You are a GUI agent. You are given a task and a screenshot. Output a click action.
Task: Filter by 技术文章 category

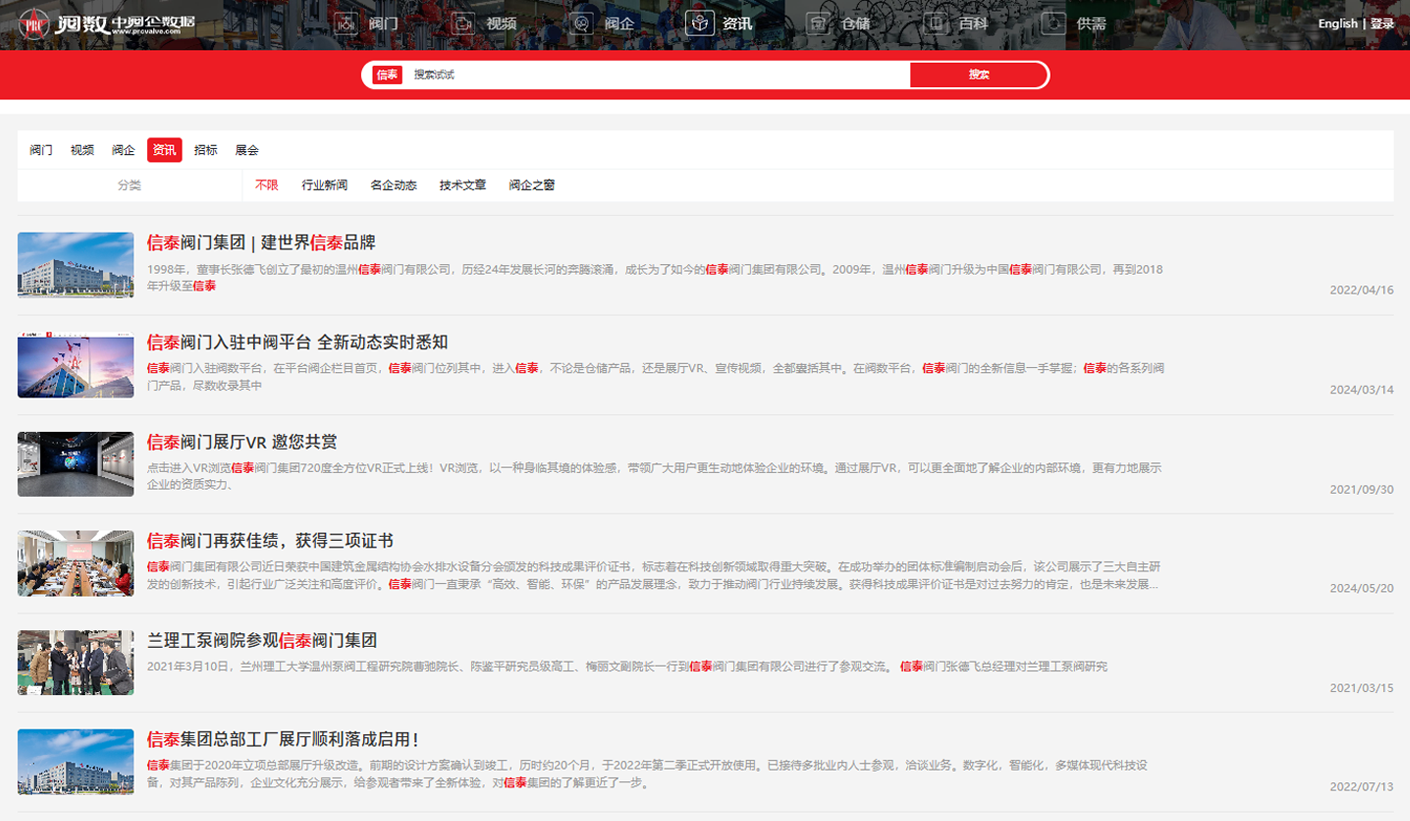[x=462, y=185]
